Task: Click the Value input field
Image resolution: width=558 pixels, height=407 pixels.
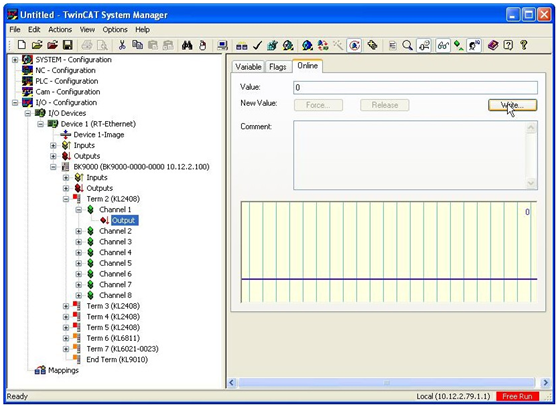Action: pyautogui.click(x=415, y=88)
